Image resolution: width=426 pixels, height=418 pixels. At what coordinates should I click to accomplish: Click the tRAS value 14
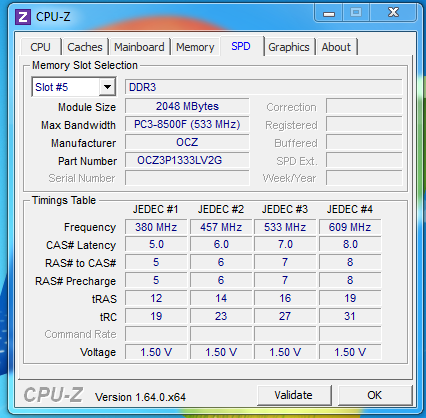221,298
